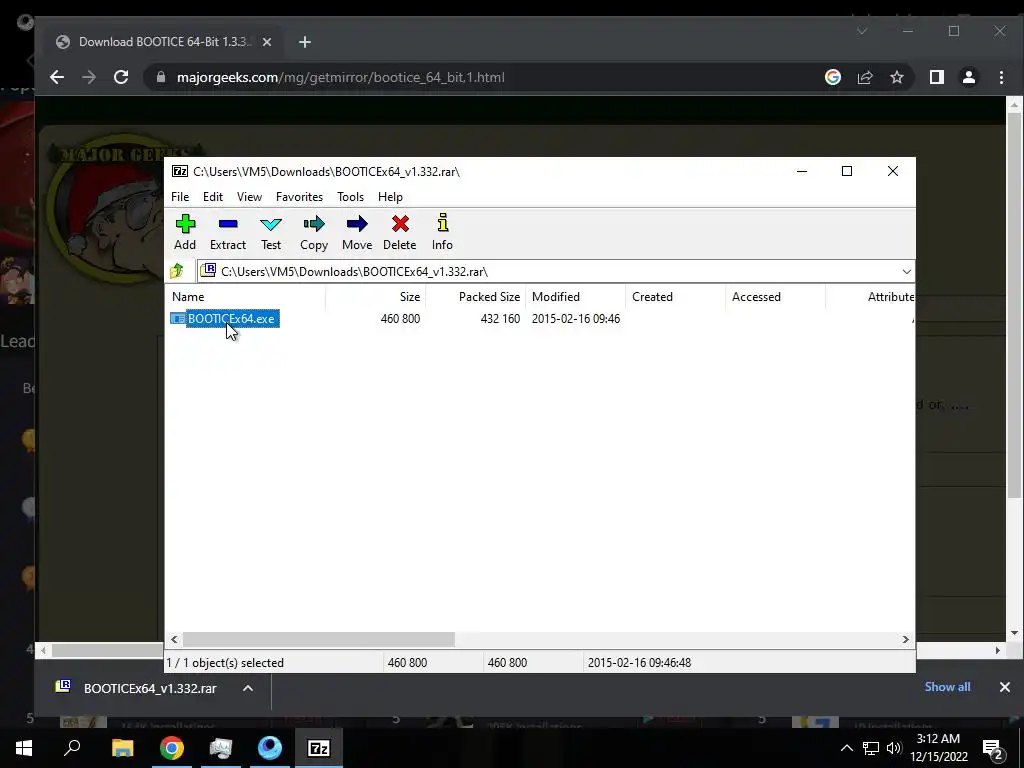Click the 432 160 packed size value
Screen dimensions: 1024x768
[500, 319]
